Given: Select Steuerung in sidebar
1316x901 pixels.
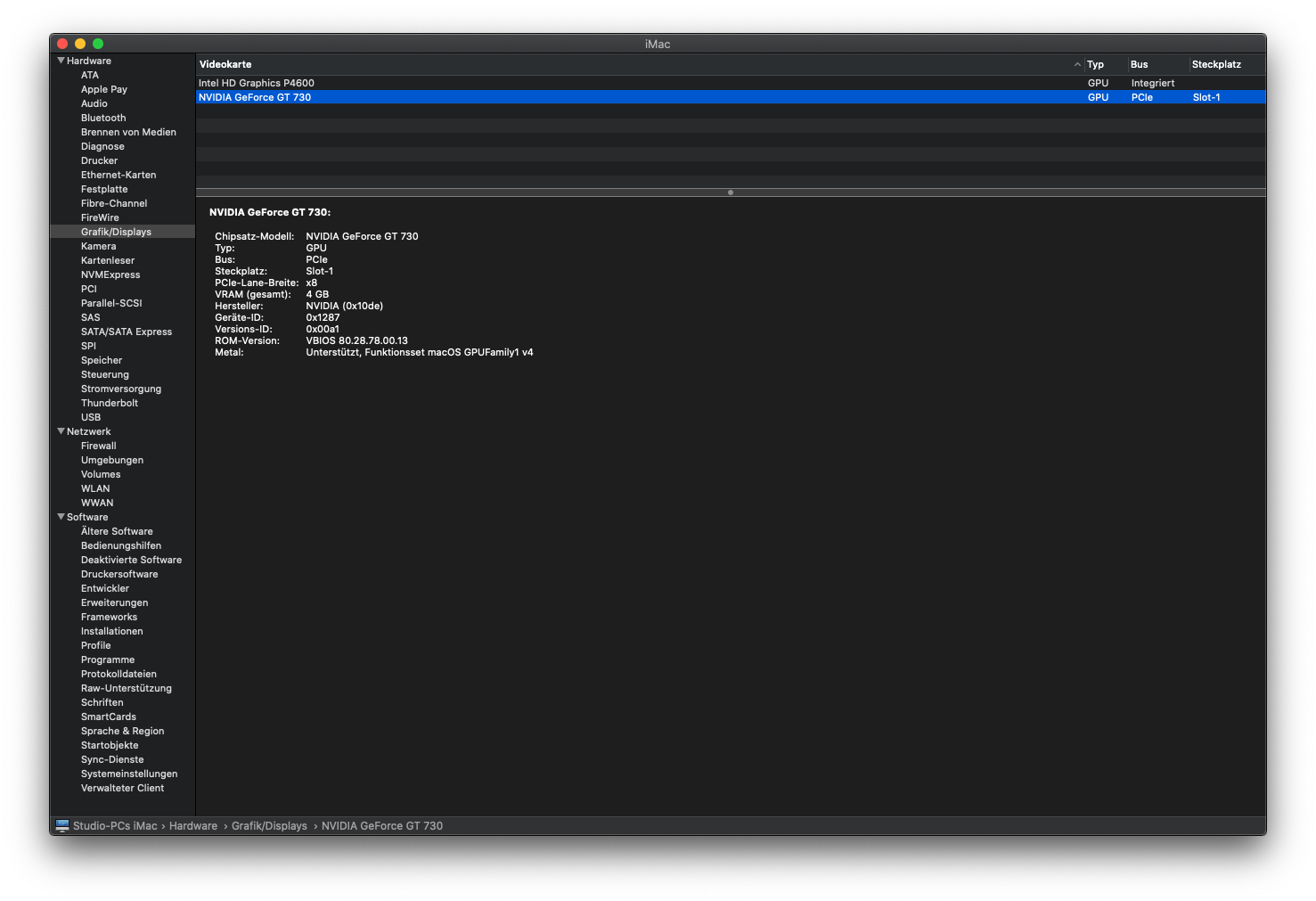Looking at the screenshot, I should (x=105, y=374).
